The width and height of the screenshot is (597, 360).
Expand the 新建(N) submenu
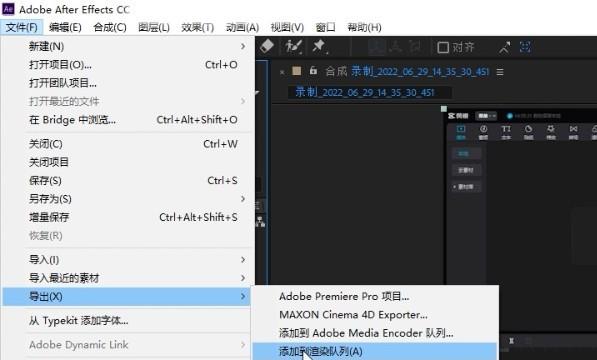126,46
